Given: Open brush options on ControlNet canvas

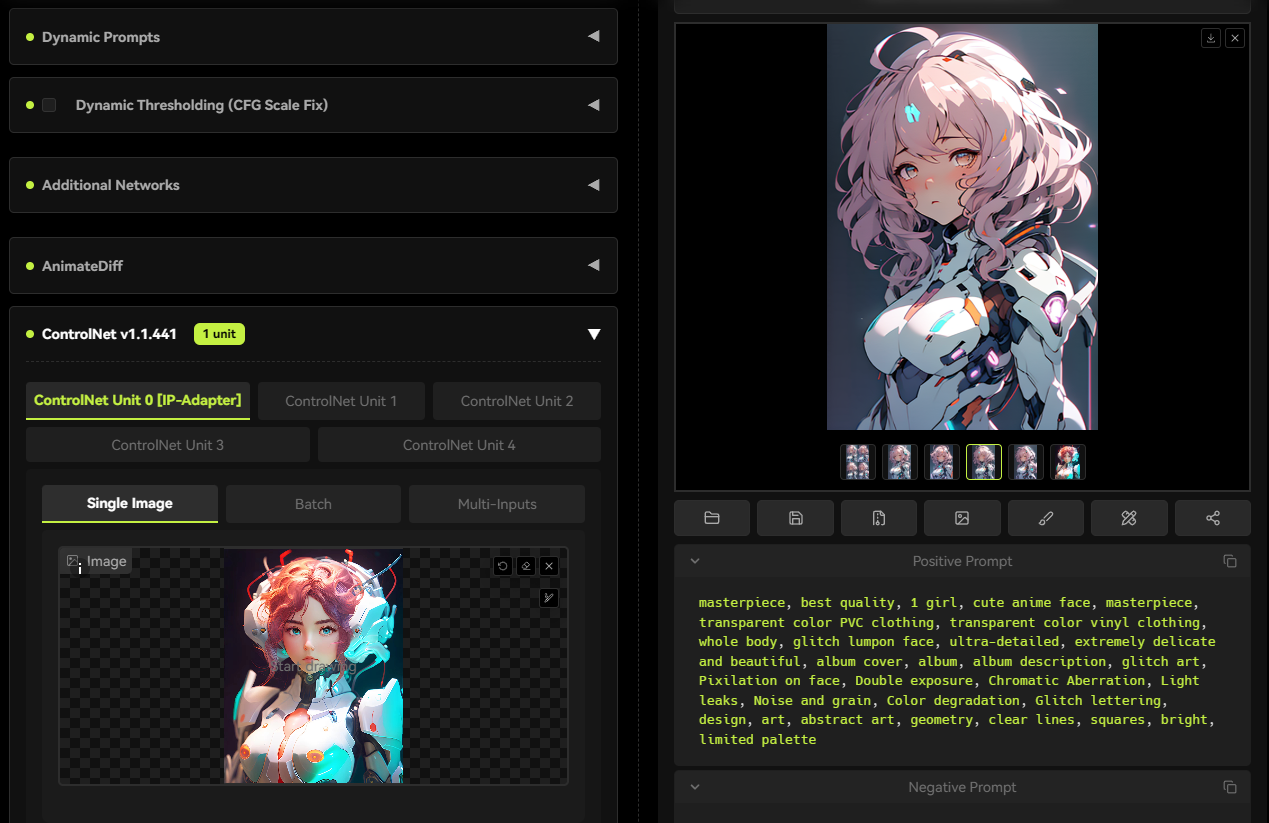Looking at the screenshot, I should click(549, 598).
